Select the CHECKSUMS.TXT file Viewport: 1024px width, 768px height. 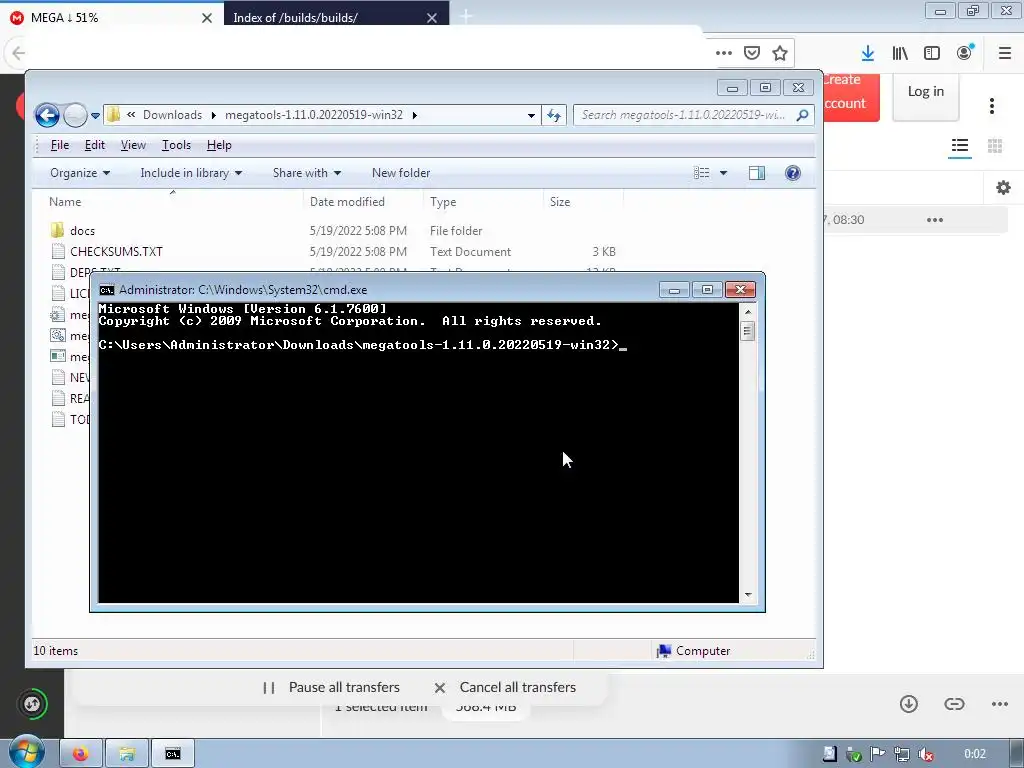pos(116,251)
